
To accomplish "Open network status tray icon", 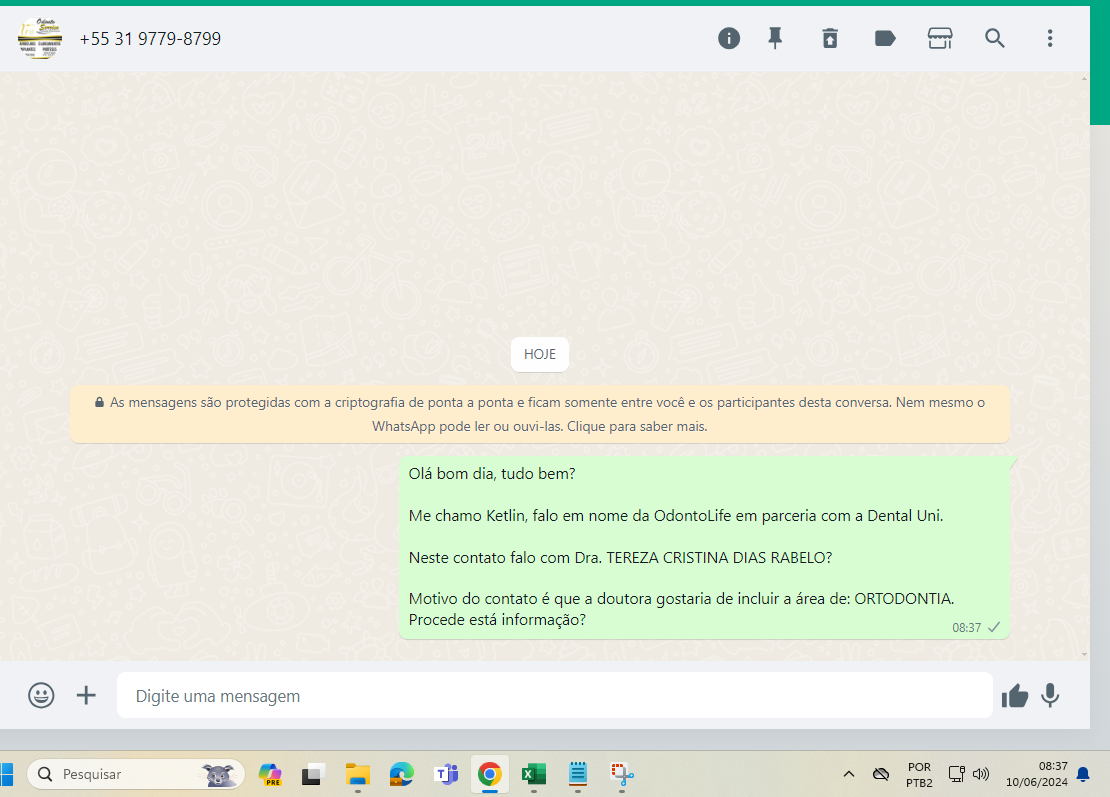I will 956,774.
